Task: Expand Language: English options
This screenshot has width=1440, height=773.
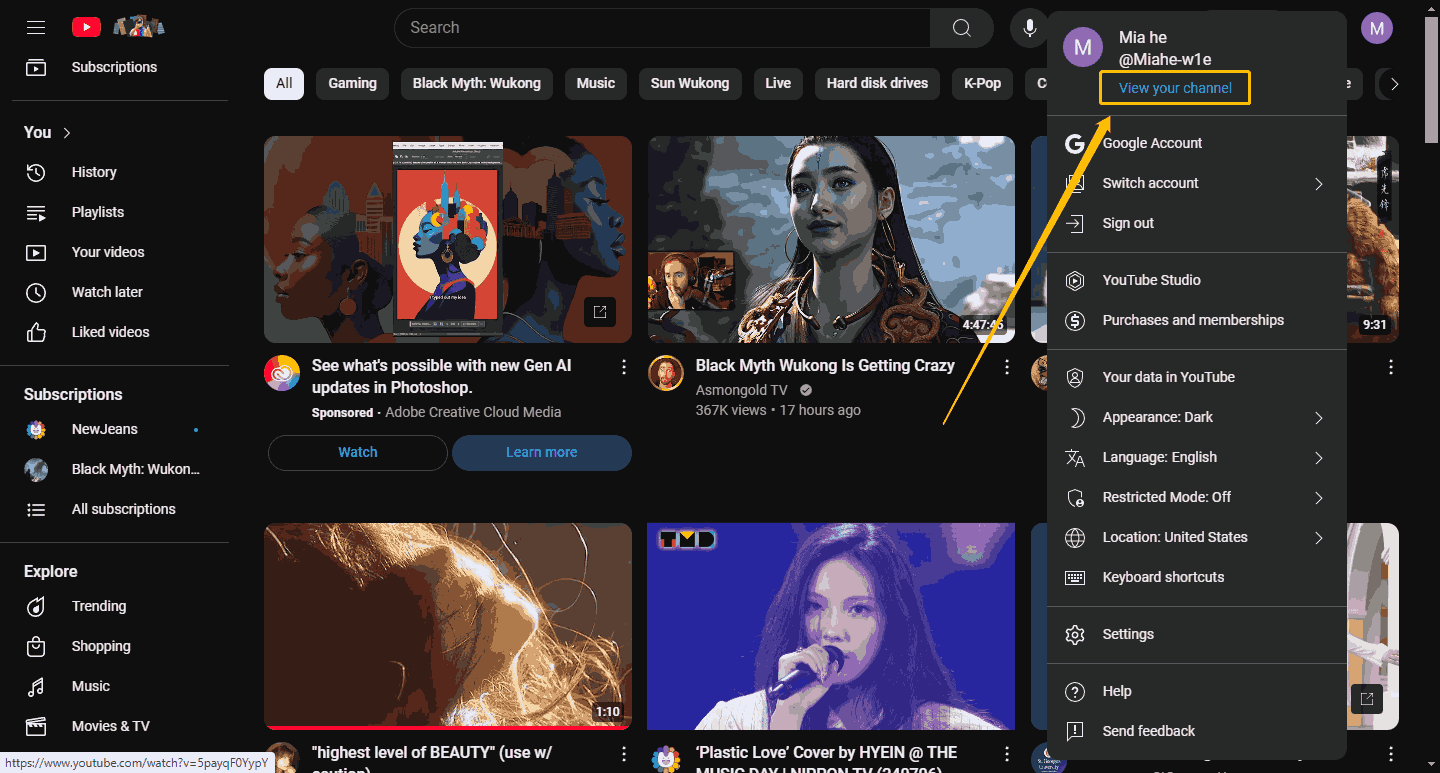Action: coord(1197,457)
